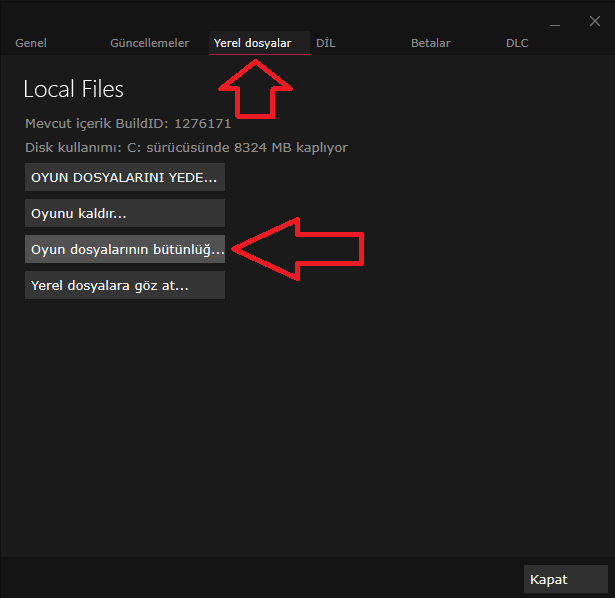The width and height of the screenshot is (615, 598).
Task: Browse files with Yerel dosyalara göz at...
Action: pyautogui.click(x=124, y=285)
